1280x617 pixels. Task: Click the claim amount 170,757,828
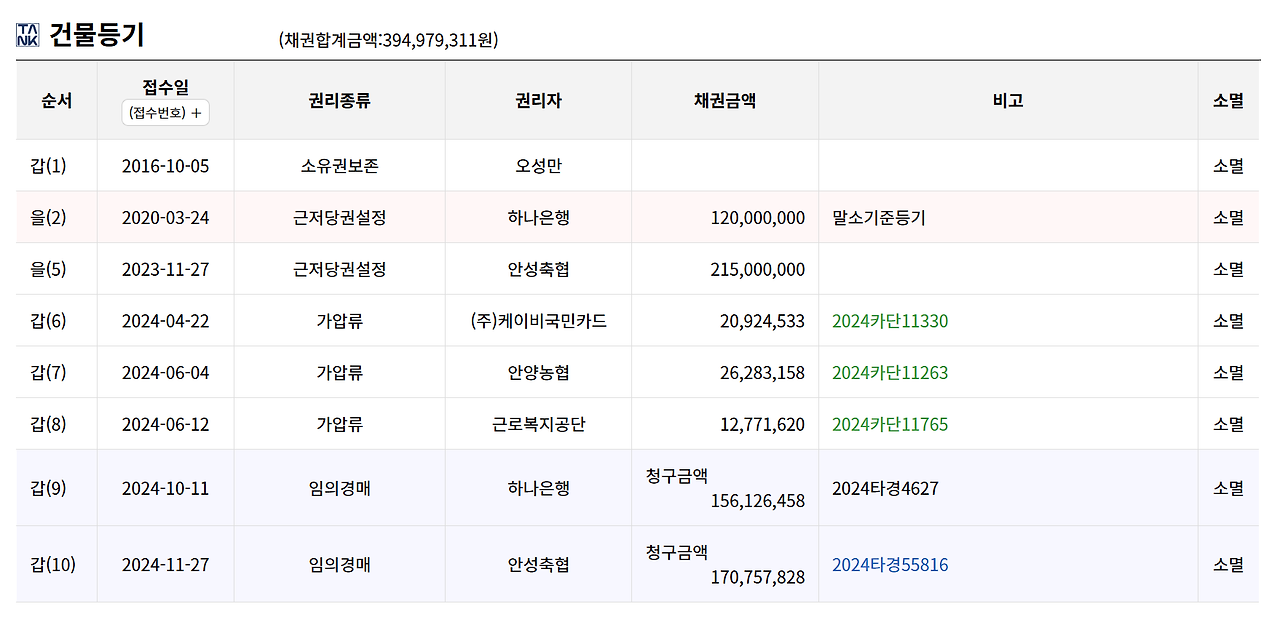[758, 577]
